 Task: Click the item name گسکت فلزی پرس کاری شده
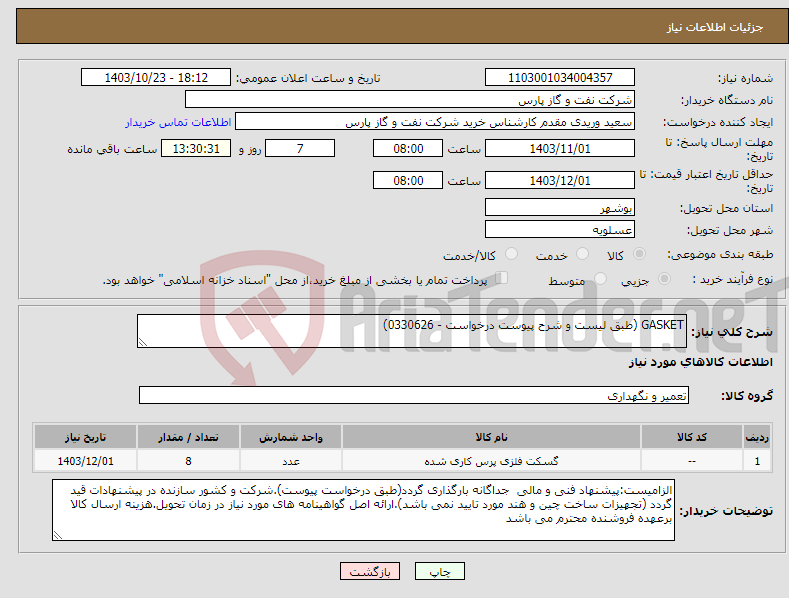[x=491, y=461]
